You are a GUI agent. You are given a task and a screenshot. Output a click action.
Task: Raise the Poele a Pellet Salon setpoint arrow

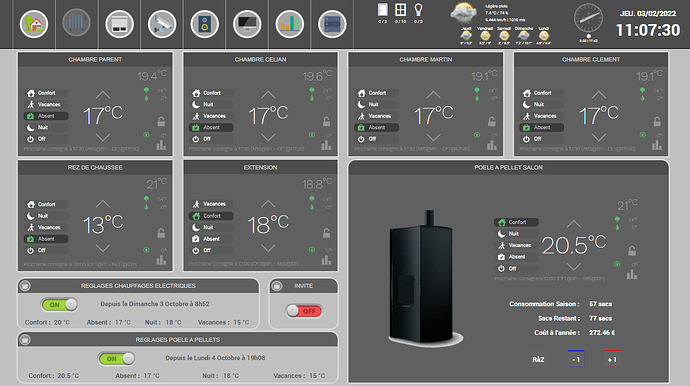point(573,224)
